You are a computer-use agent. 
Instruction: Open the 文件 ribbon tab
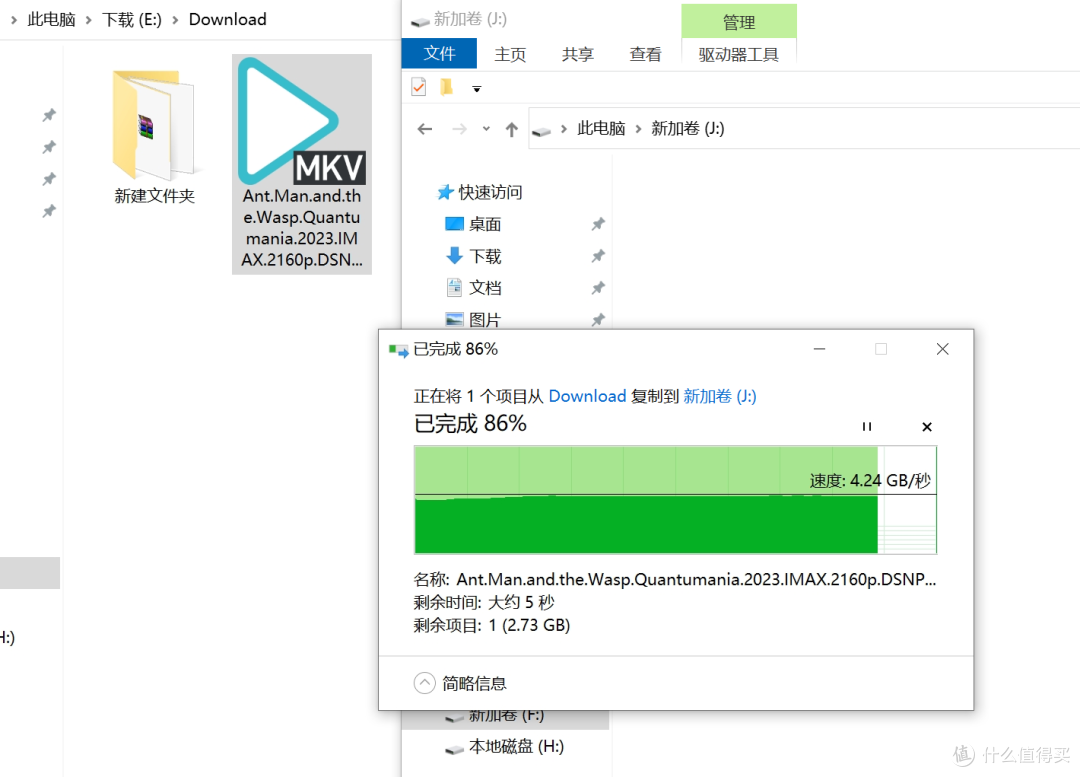point(439,53)
